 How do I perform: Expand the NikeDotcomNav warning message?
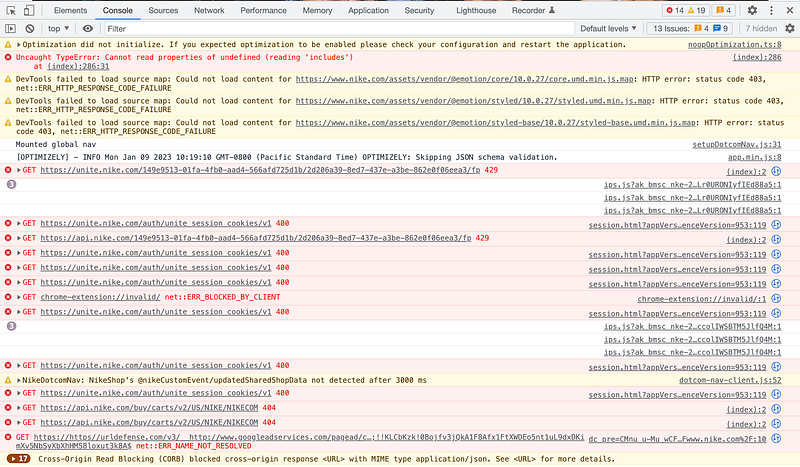[19, 380]
